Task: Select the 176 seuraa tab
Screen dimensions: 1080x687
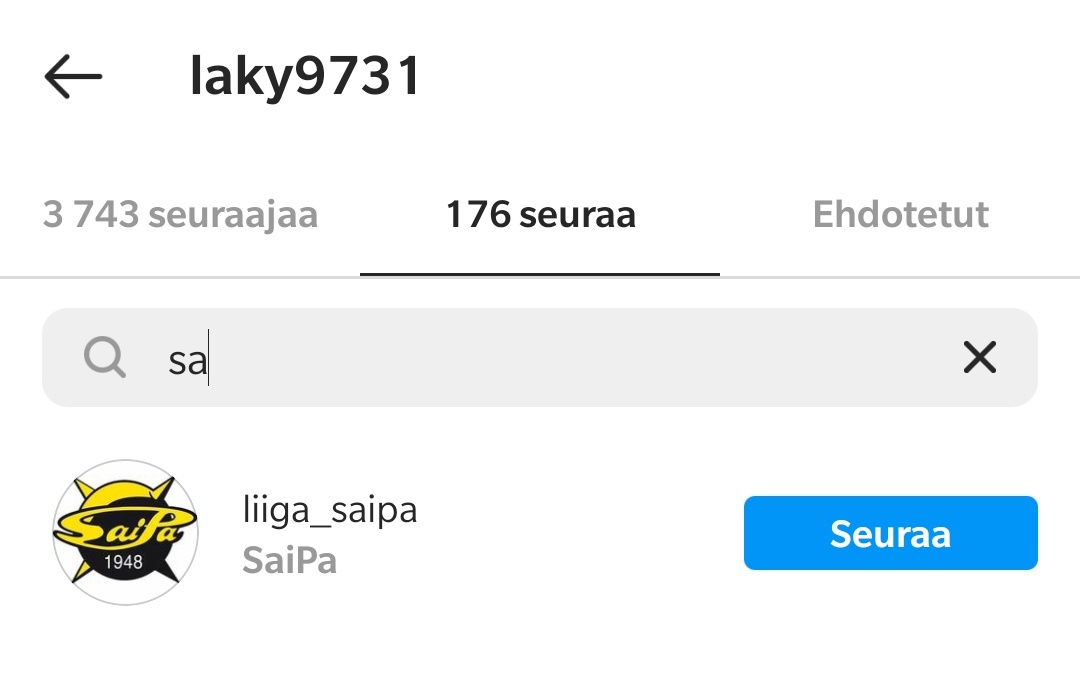Action: (540, 214)
